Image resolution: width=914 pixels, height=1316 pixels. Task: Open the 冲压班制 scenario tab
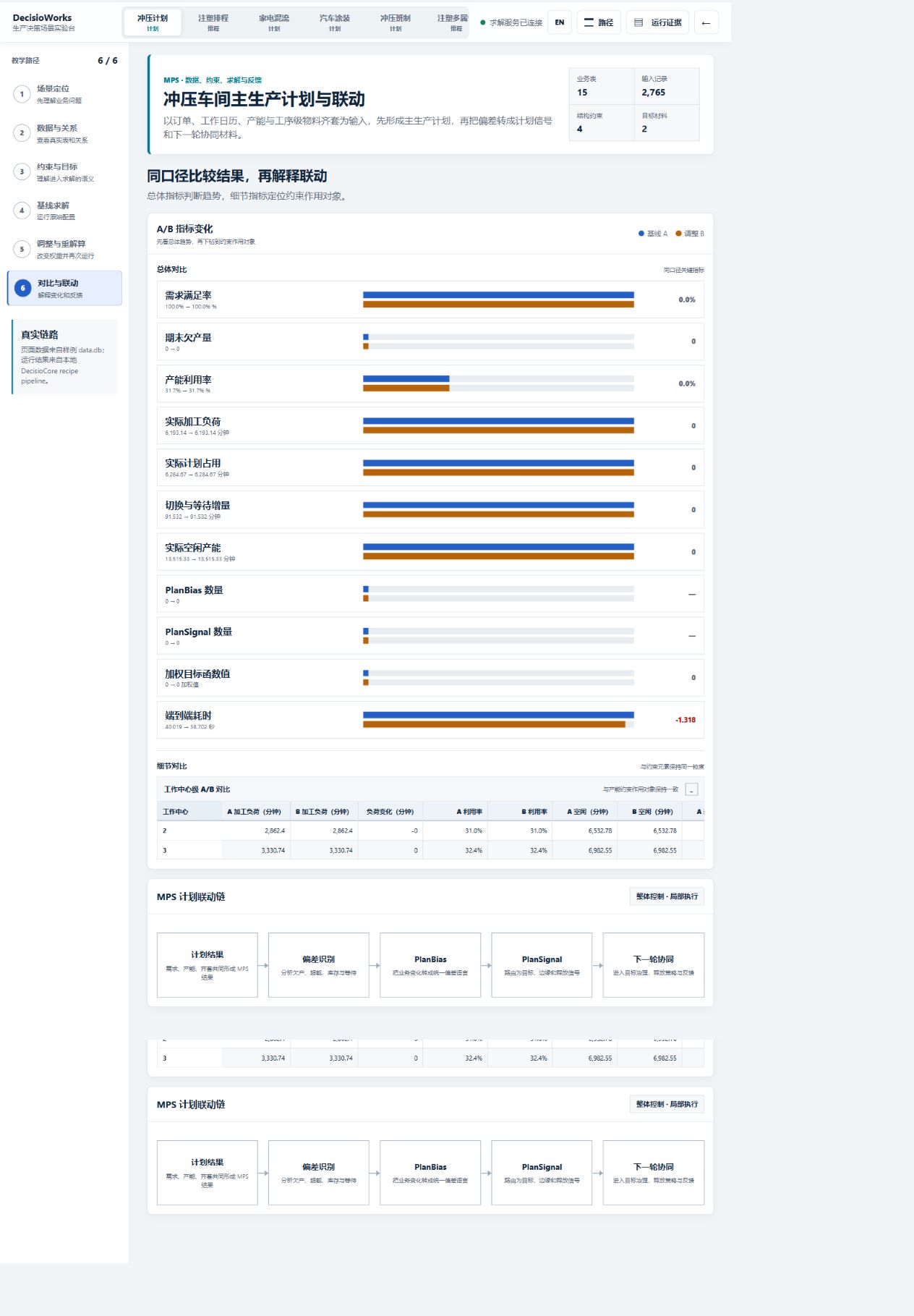click(x=396, y=22)
